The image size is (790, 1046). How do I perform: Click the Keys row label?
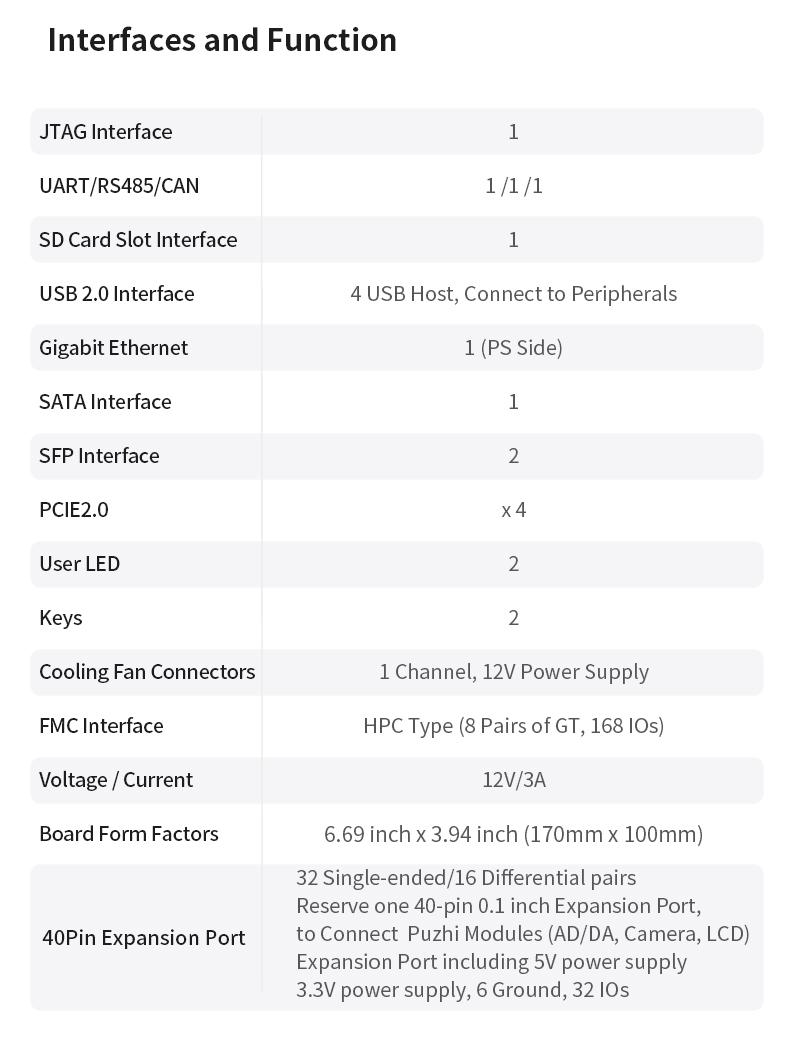(60, 618)
